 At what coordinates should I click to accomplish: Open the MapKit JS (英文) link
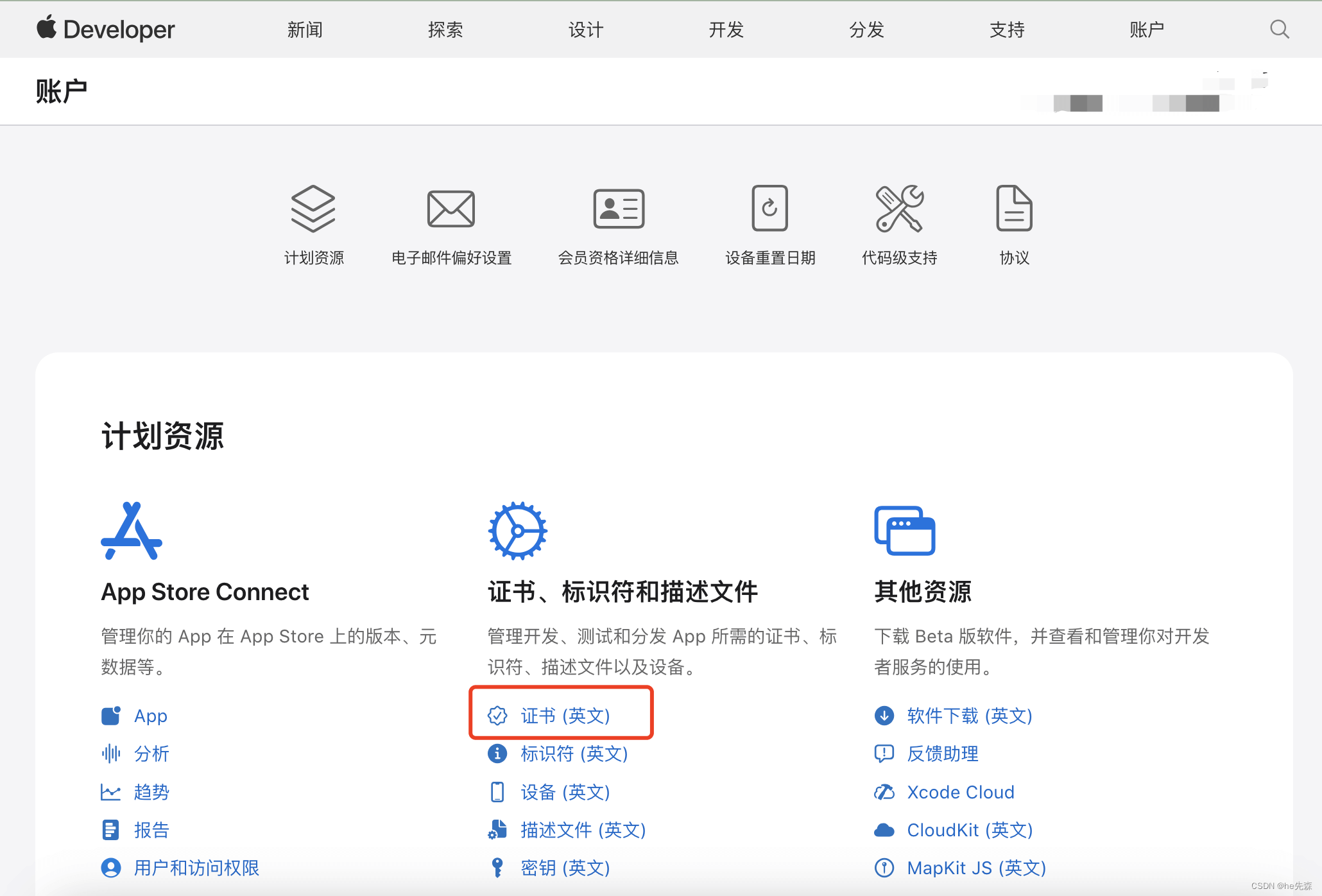pos(977,868)
